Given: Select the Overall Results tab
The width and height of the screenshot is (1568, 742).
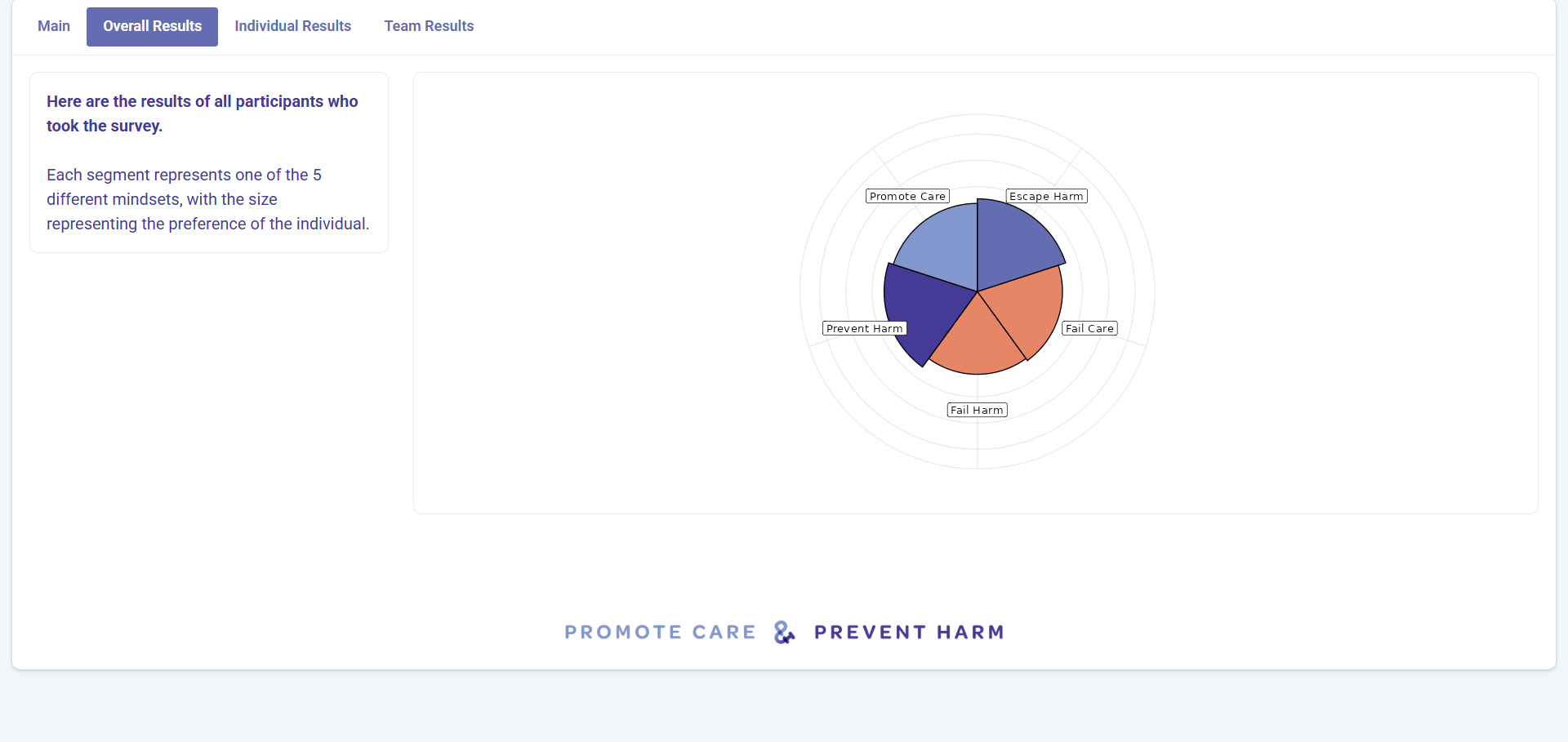Looking at the screenshot, I should point(152,26).
